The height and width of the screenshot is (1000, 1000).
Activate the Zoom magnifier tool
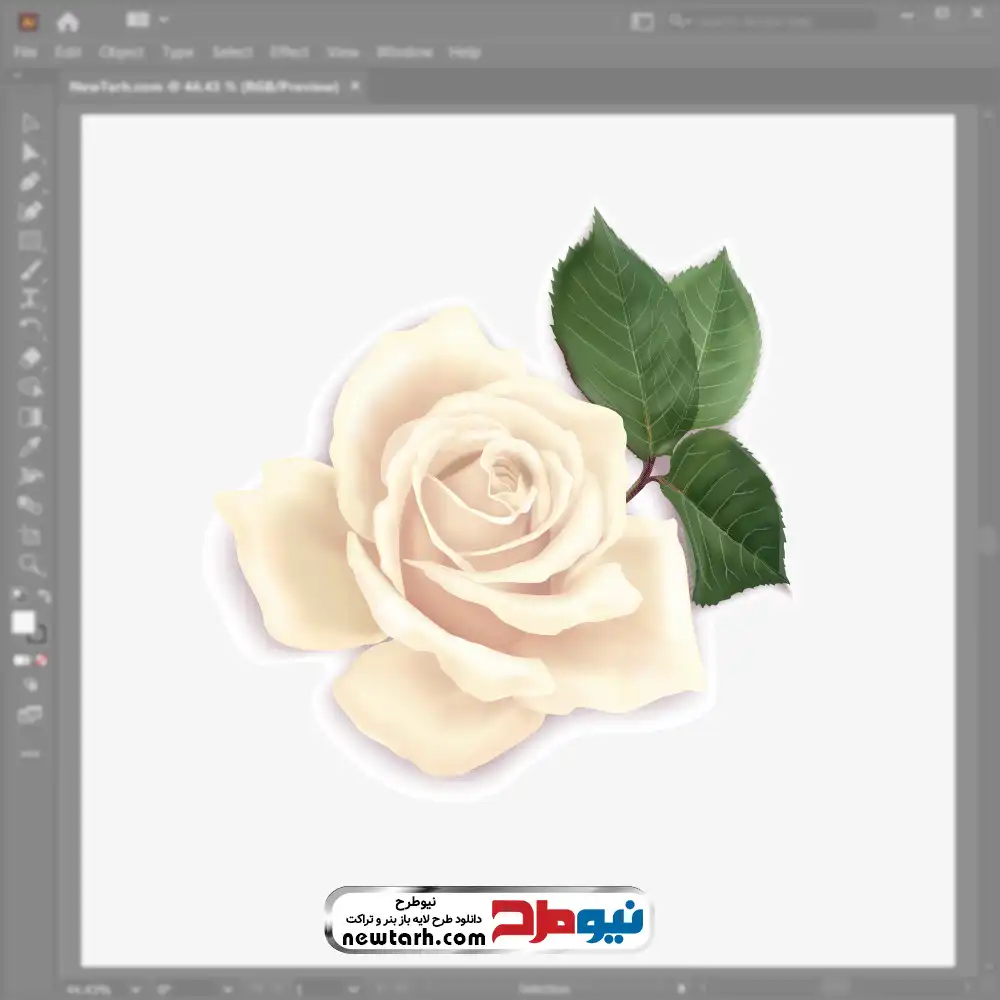pyautogui.click(x=30, y=565)
